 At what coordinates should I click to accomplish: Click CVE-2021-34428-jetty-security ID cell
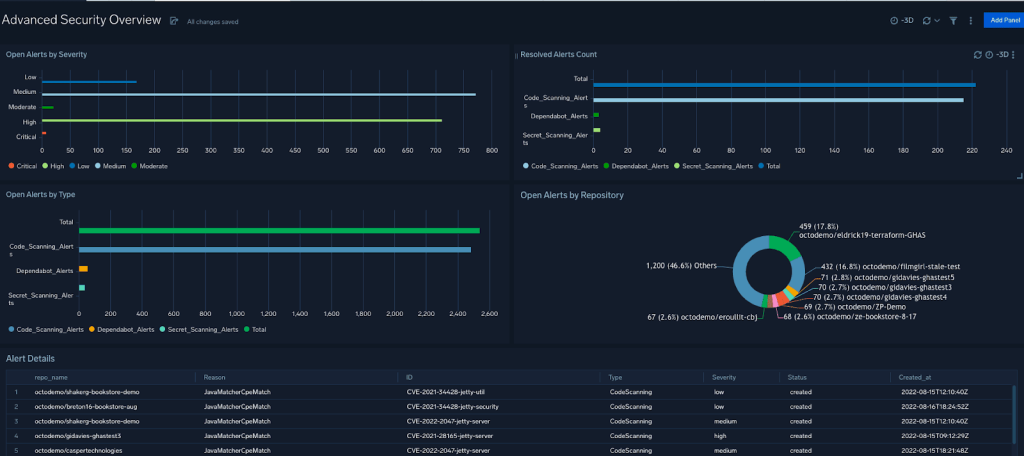[451, 406]
